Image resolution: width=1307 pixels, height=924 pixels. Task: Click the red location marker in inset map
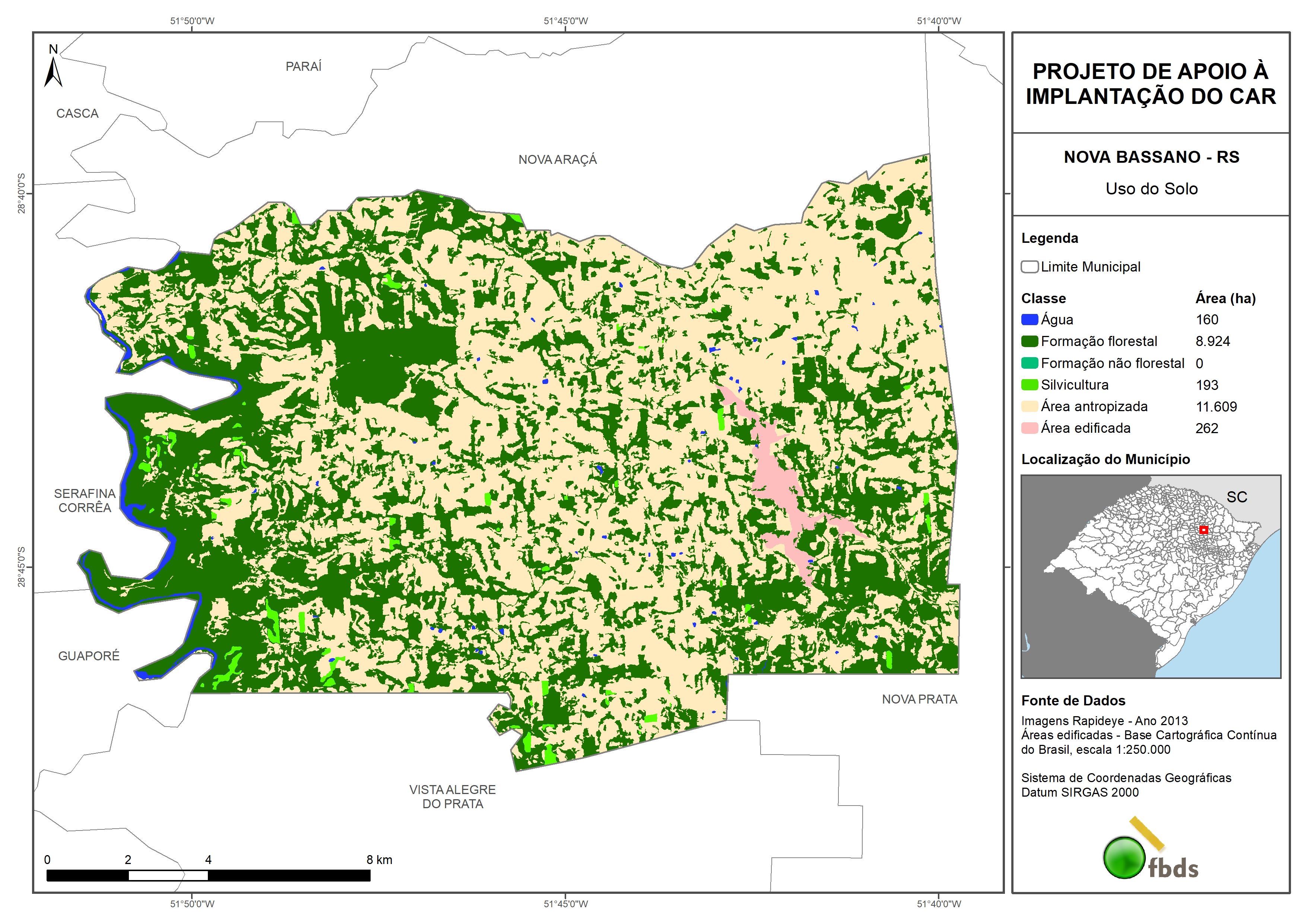click(x=1203, y=530)
